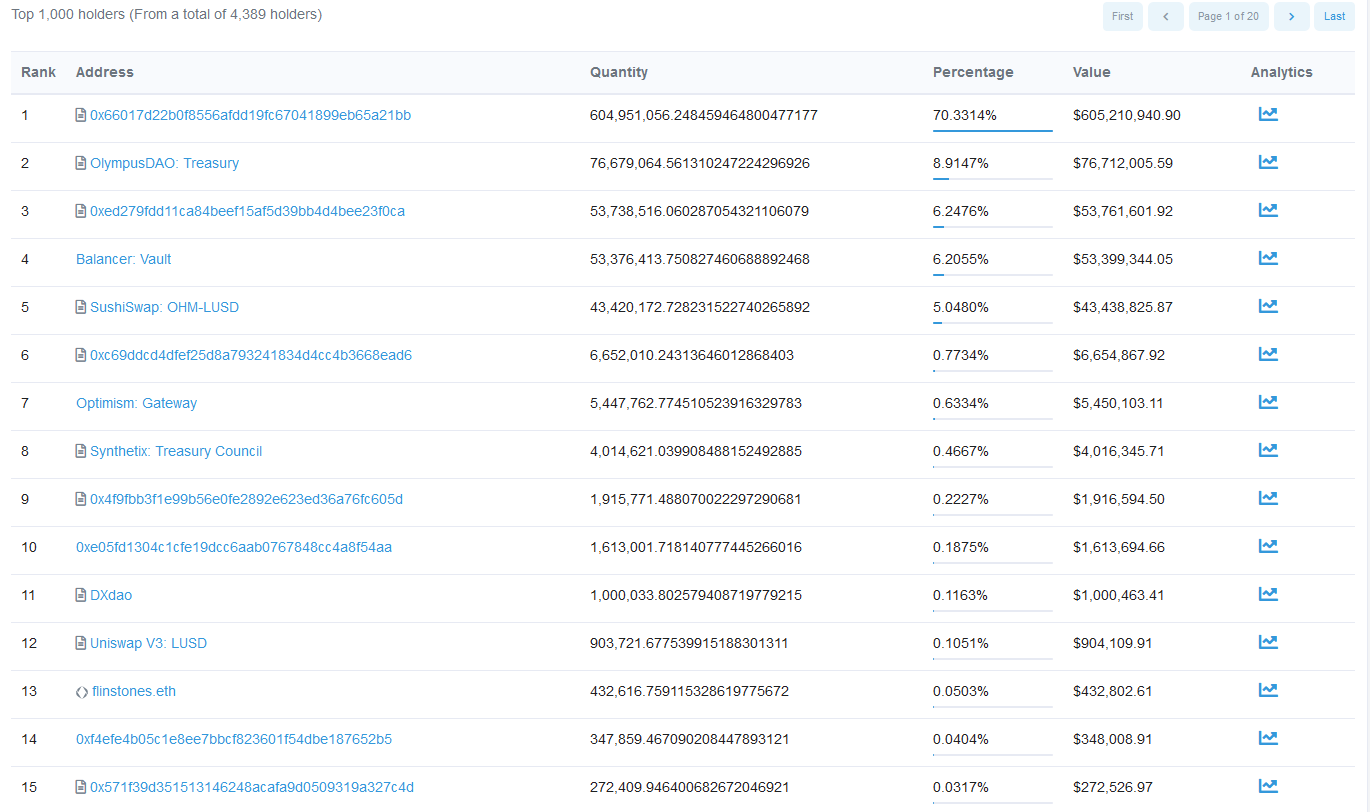Jump to the Last page
Viewport: 1370px width, 812px height.
tap(1334, 16)
